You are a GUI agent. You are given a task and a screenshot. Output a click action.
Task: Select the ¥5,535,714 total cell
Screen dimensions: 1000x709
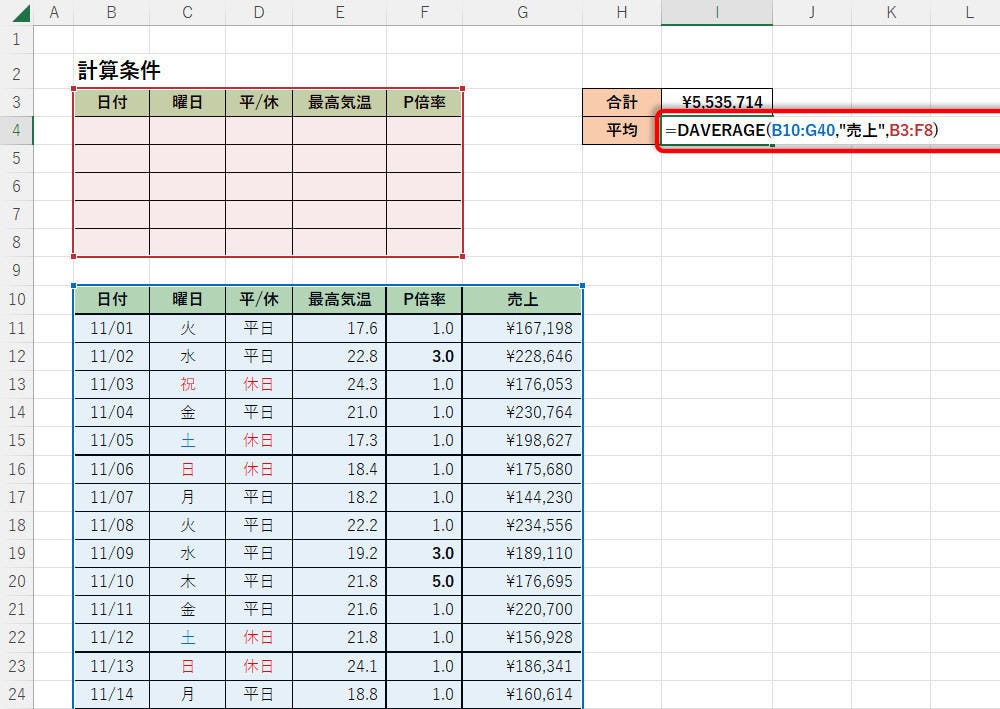[716, 102]
